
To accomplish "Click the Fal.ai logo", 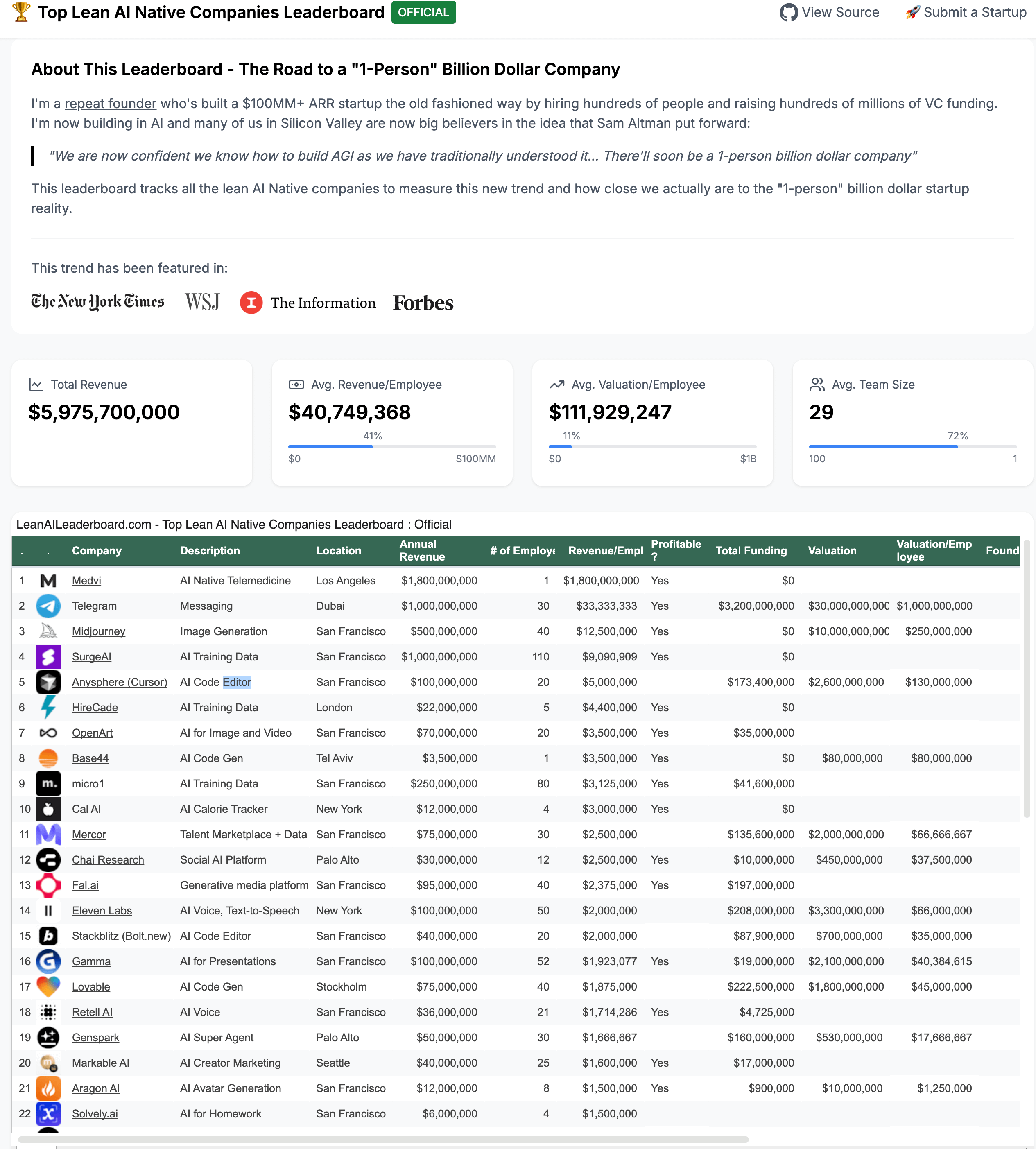I will pos(48,886).
